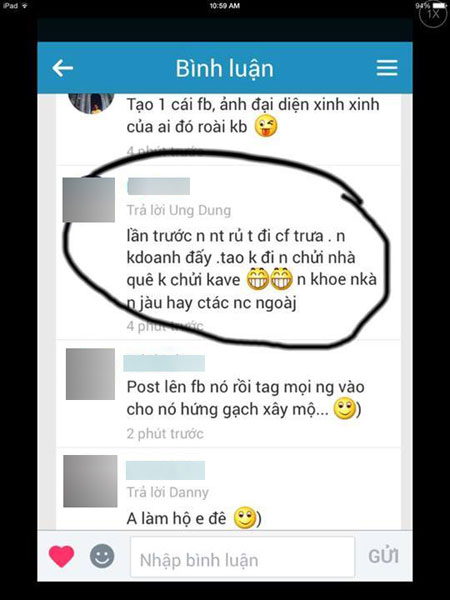This screenshot has width=450, height=600.
Task: Tap the '2 phút trước' timestamp
Action: point(165,434)
